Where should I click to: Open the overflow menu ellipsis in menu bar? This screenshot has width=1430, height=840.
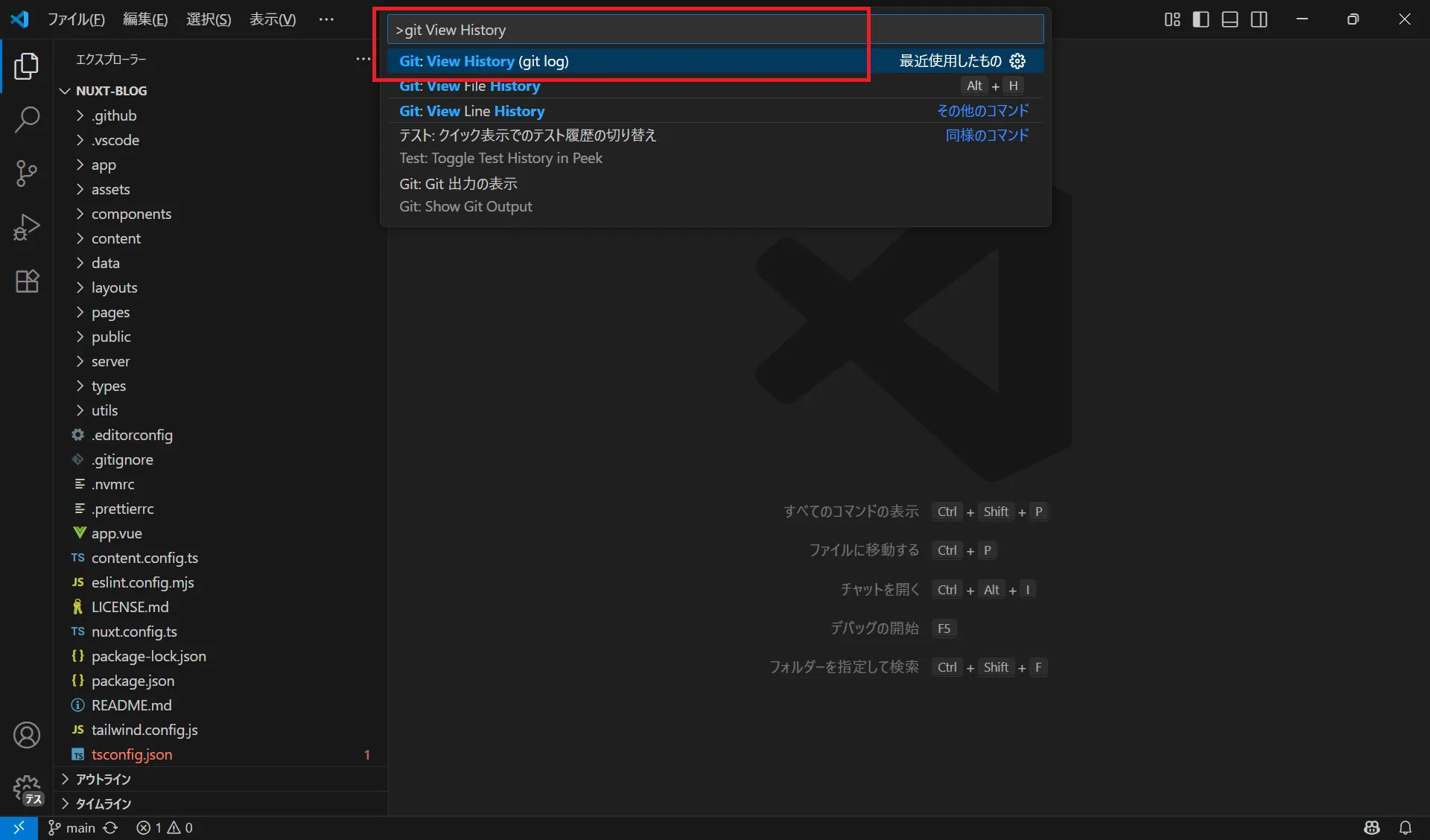coord(326,19)
